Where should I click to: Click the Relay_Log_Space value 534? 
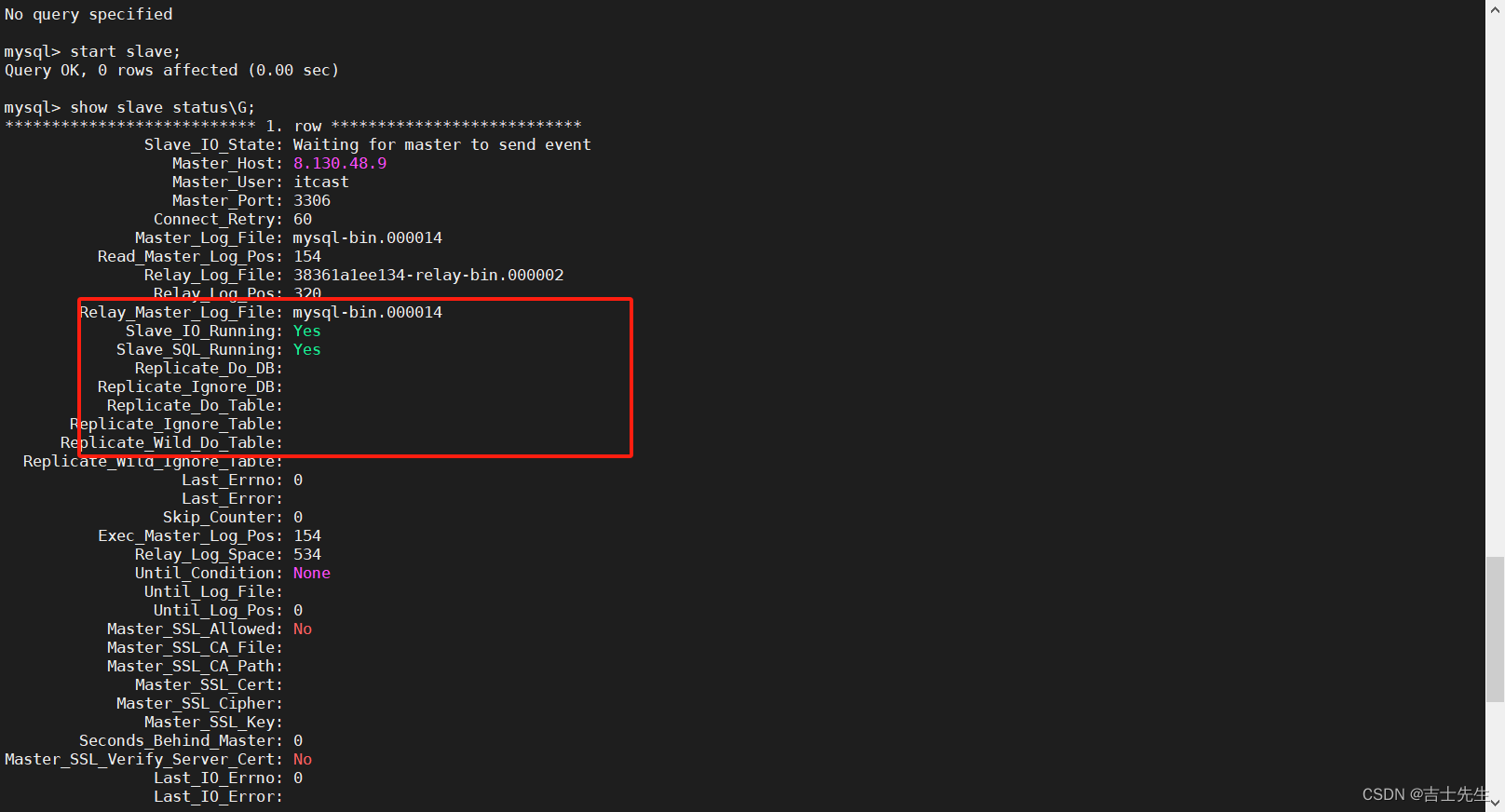[307, 555]
